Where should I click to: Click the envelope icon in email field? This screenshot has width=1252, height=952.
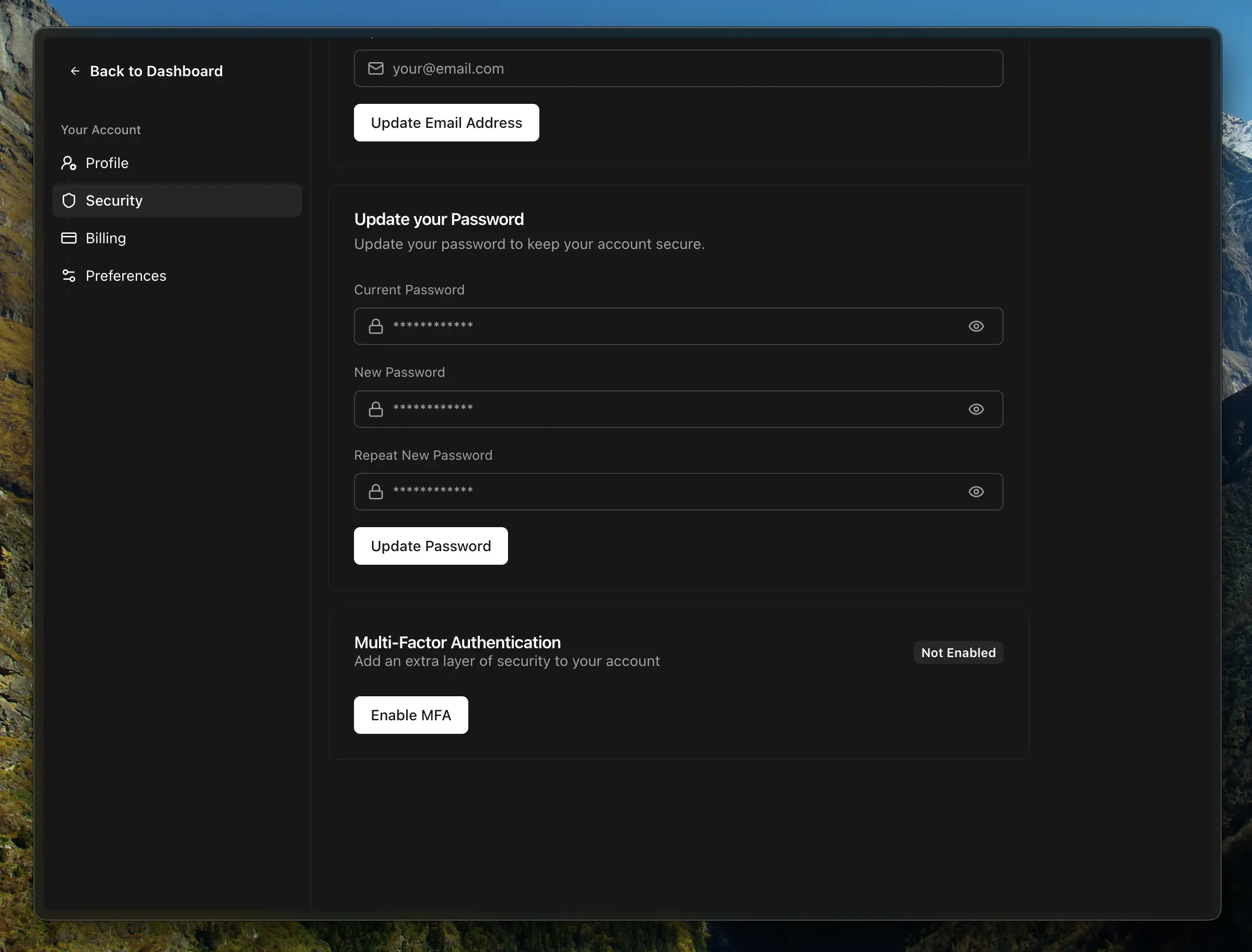click(x=376, y=68)
